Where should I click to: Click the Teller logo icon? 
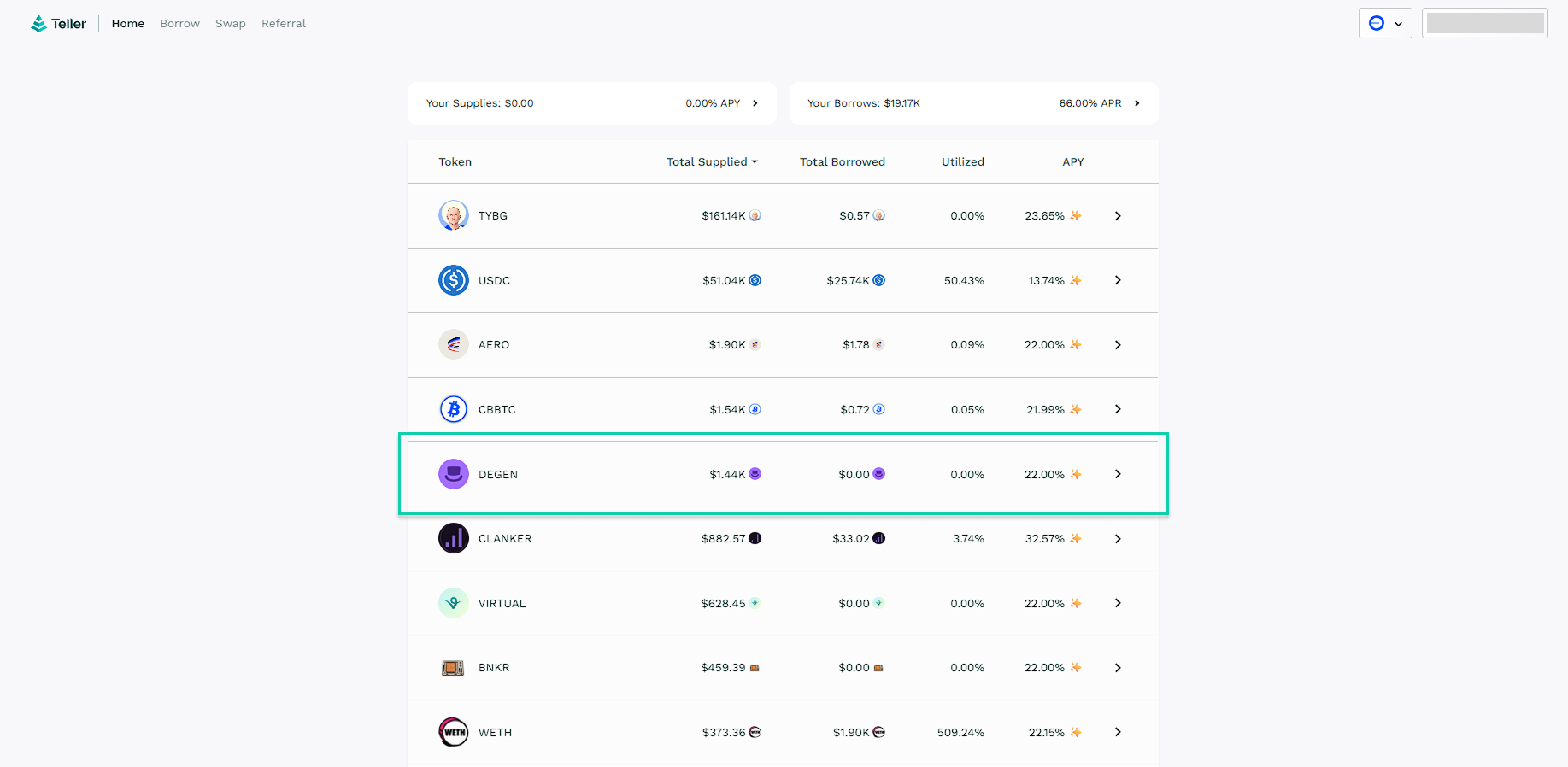[x=38, y=24]
